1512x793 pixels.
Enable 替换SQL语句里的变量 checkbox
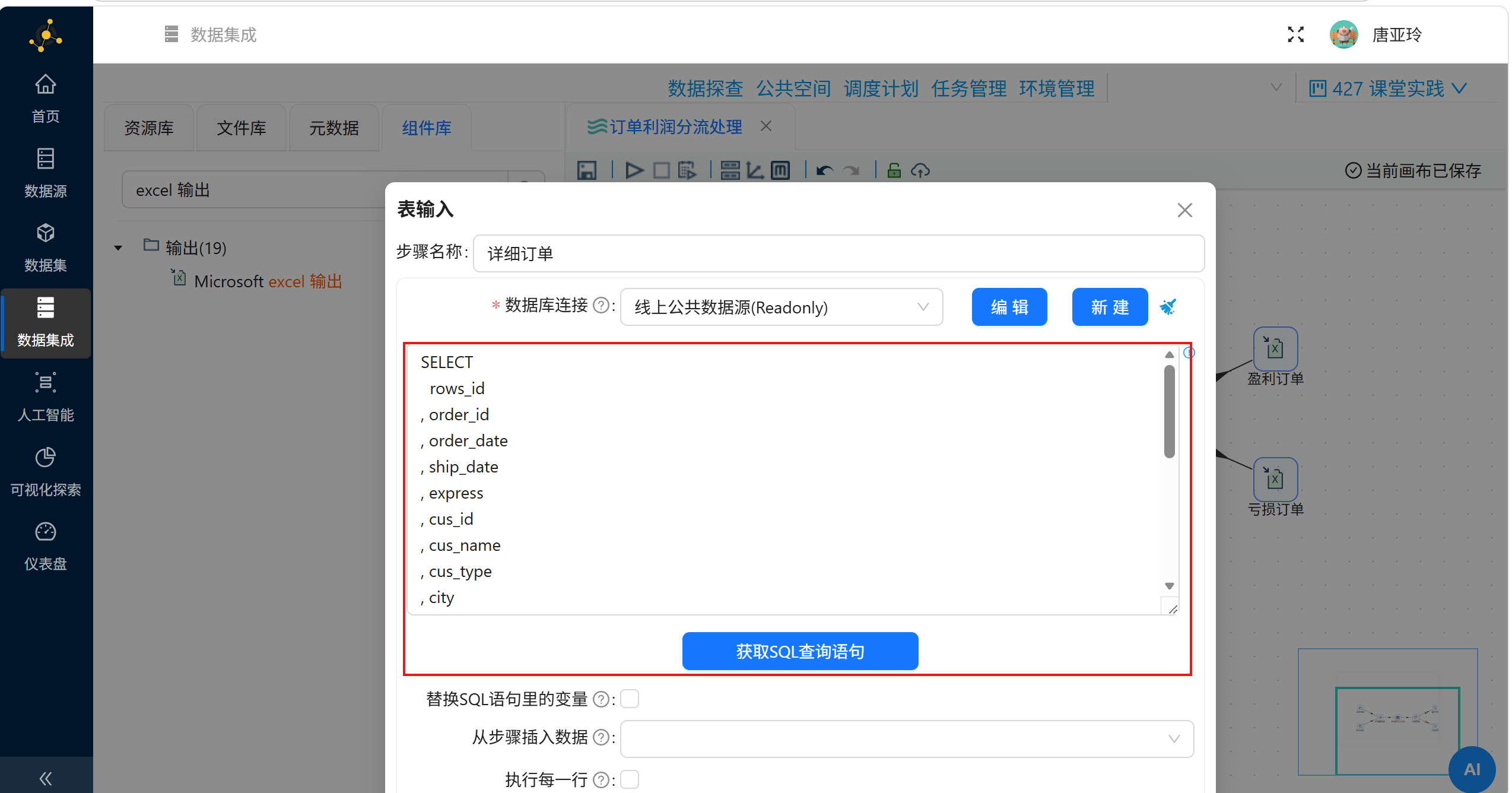(630, 699)
